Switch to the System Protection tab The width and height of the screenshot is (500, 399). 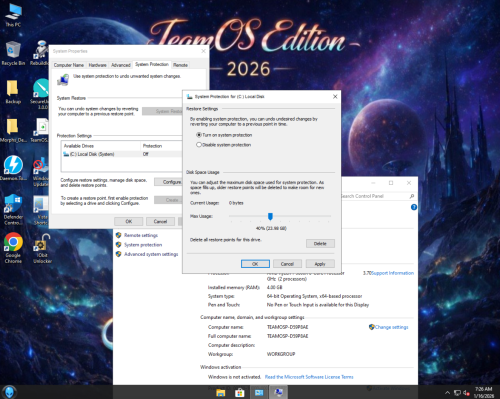(152, 64)
